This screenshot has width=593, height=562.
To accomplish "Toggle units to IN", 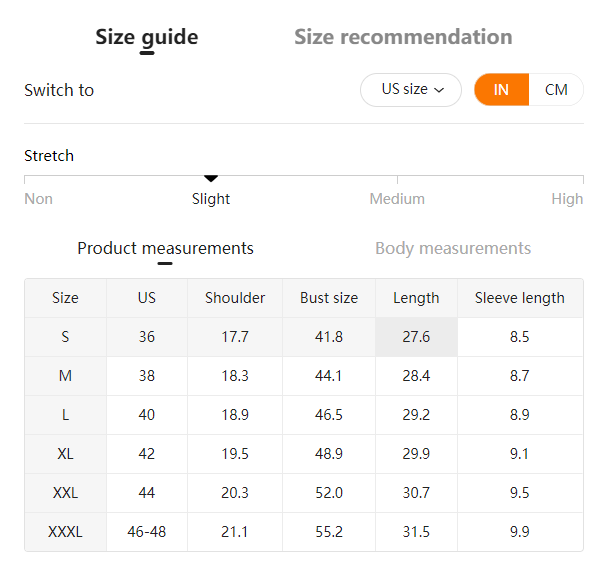I will [501, 90].
